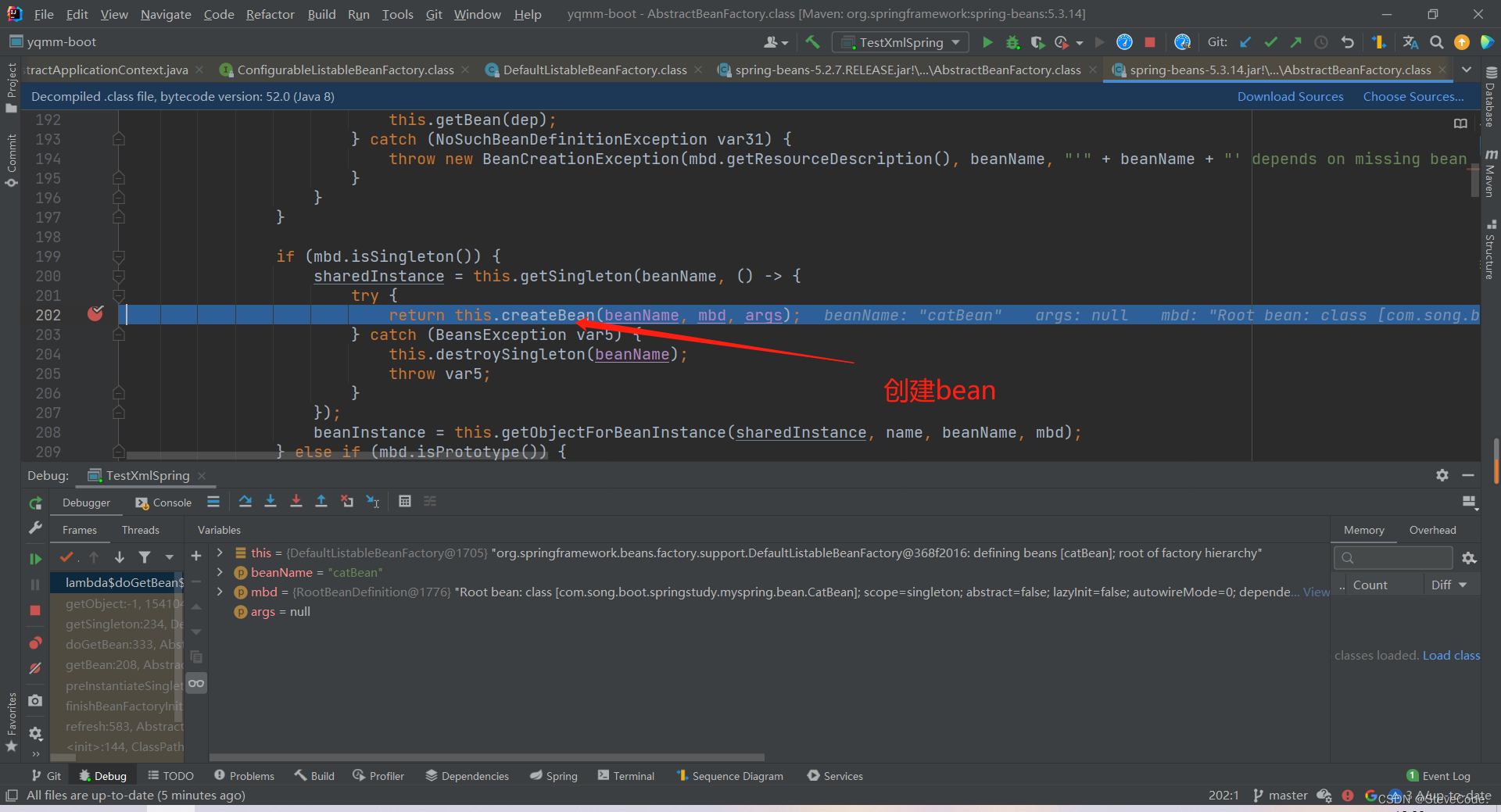Expand the 'this' variable node

220,553
